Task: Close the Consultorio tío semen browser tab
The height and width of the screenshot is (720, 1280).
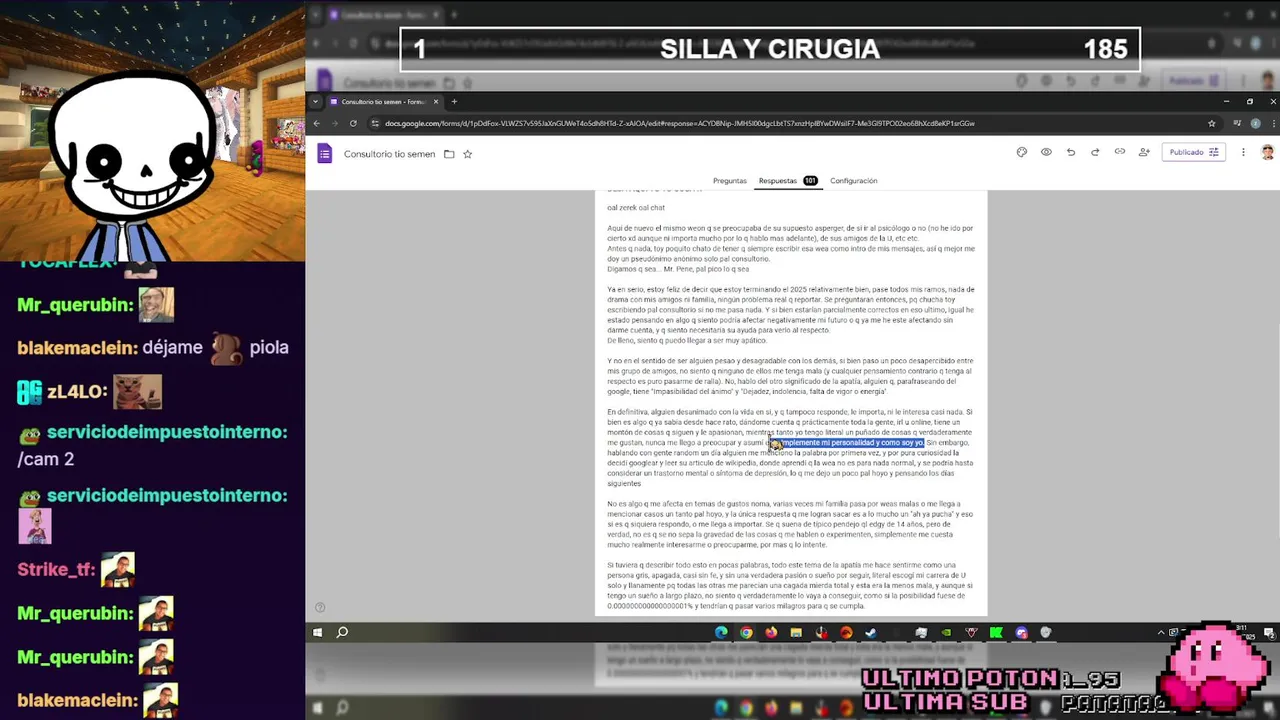Action: [436, 101]
